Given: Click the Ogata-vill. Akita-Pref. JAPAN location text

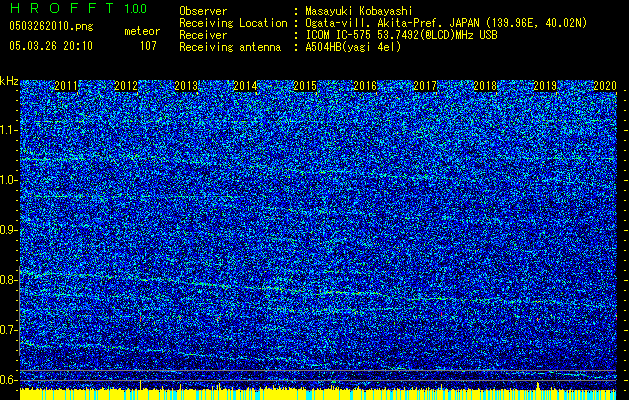Looking at the screenshot, I should [446, 23].
